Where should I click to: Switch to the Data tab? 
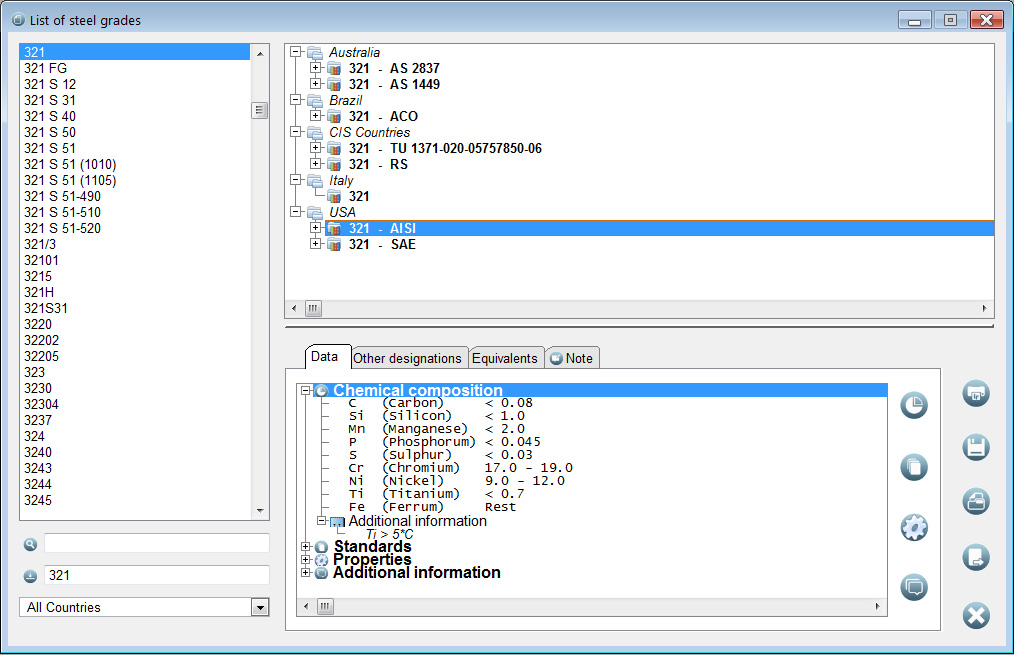327,356
